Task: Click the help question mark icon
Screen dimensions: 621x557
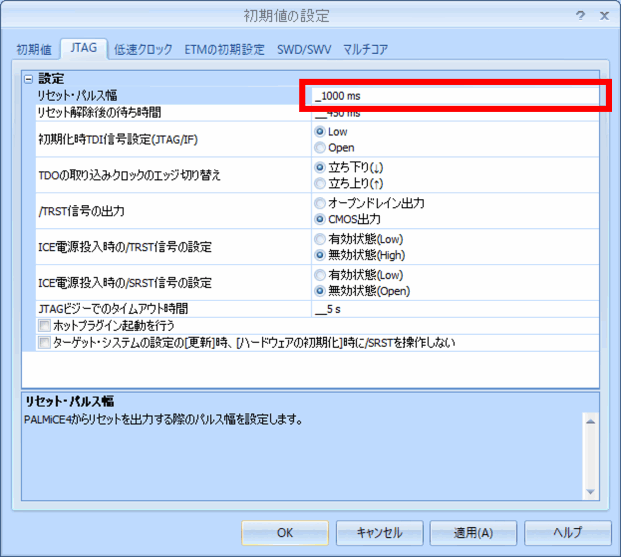Action: tap(581, 16)
